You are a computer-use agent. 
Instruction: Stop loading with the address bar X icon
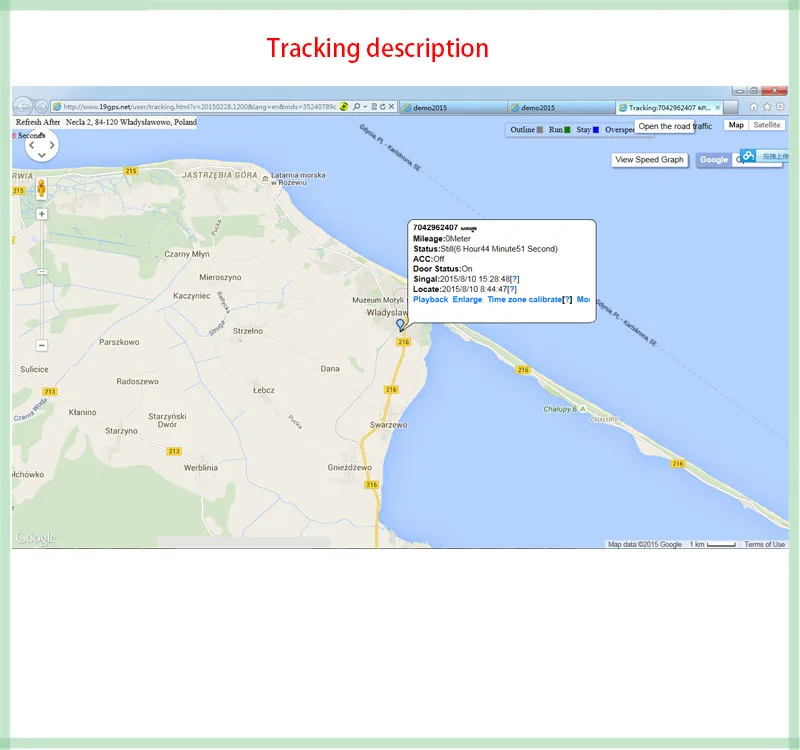[x=391, y=107]
